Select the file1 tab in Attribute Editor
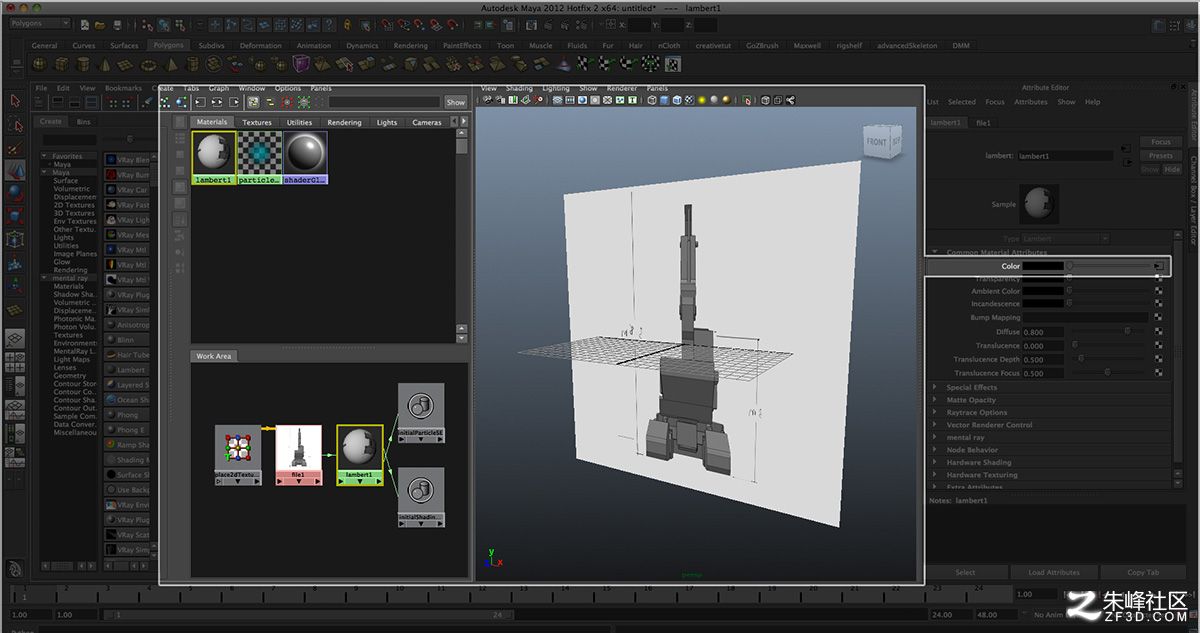The image size is (1200, 633). 984,122
